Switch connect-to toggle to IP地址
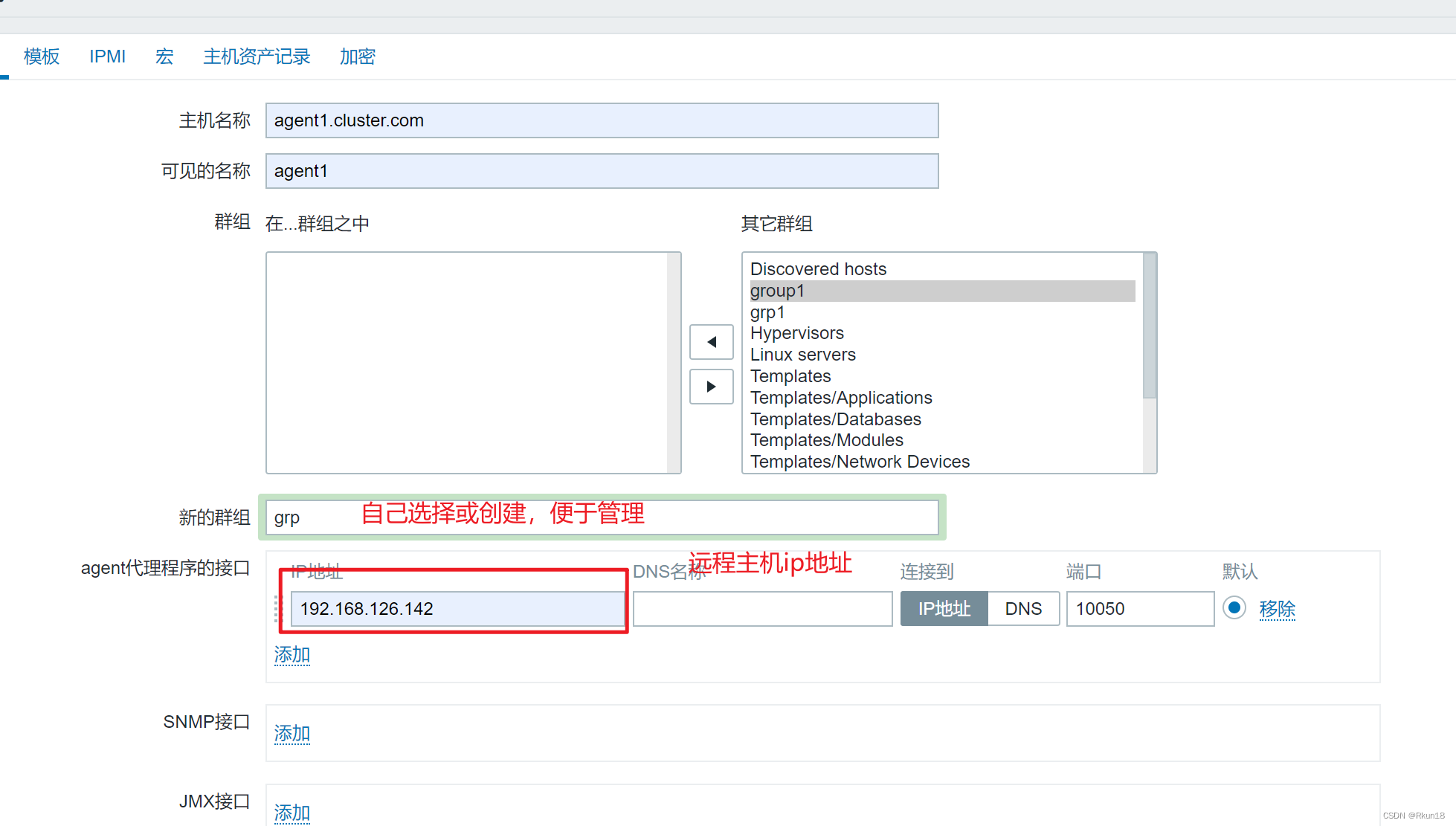Image resolution: width=1456 pixels, height=826 pixels. 944,609
